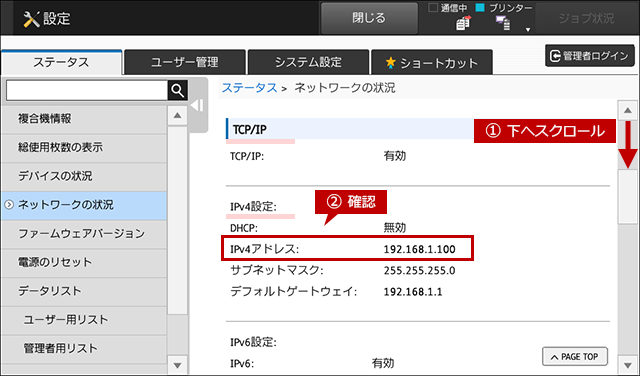Open the dropdown arrow under プリンター
The height and width of the screenshot is (376, 640).
pyautogui.click(x=528, y=29)
